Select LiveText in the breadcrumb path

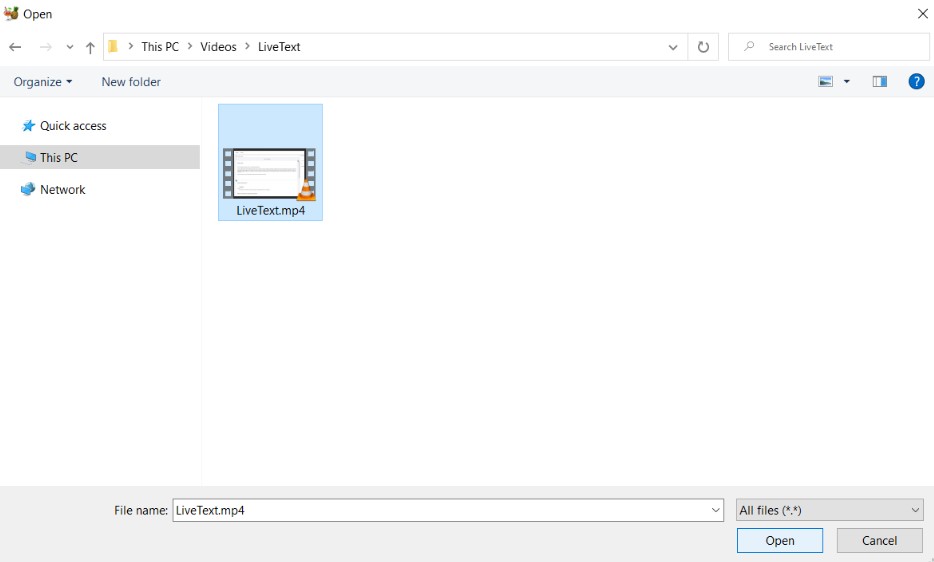coord(279,46)
